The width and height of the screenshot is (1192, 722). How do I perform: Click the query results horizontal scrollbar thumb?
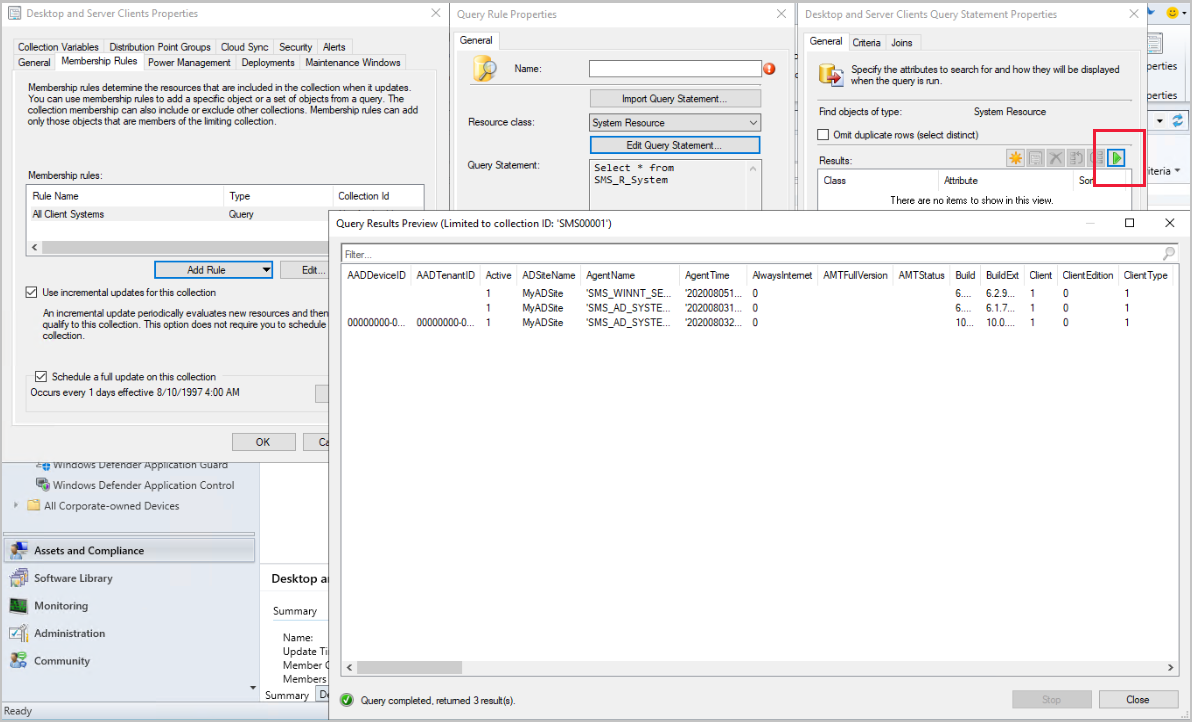409,667
